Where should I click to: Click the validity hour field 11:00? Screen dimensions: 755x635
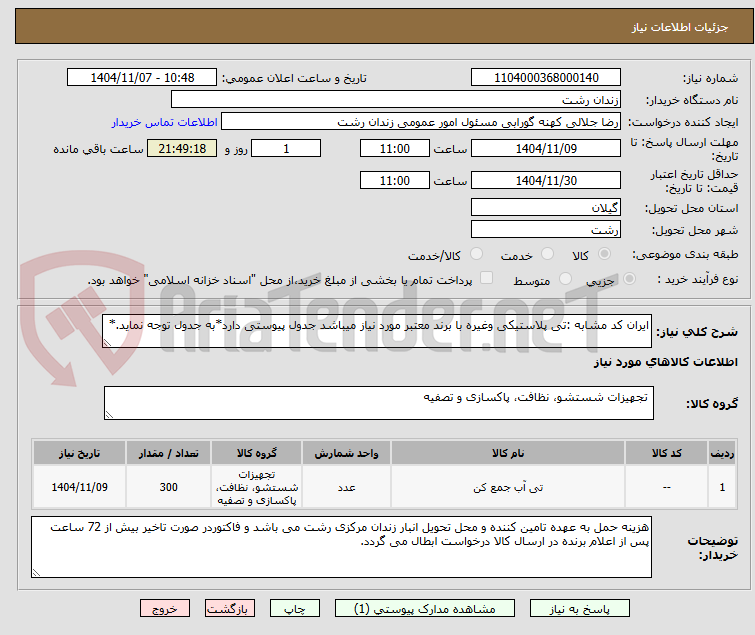coord(395,181)
